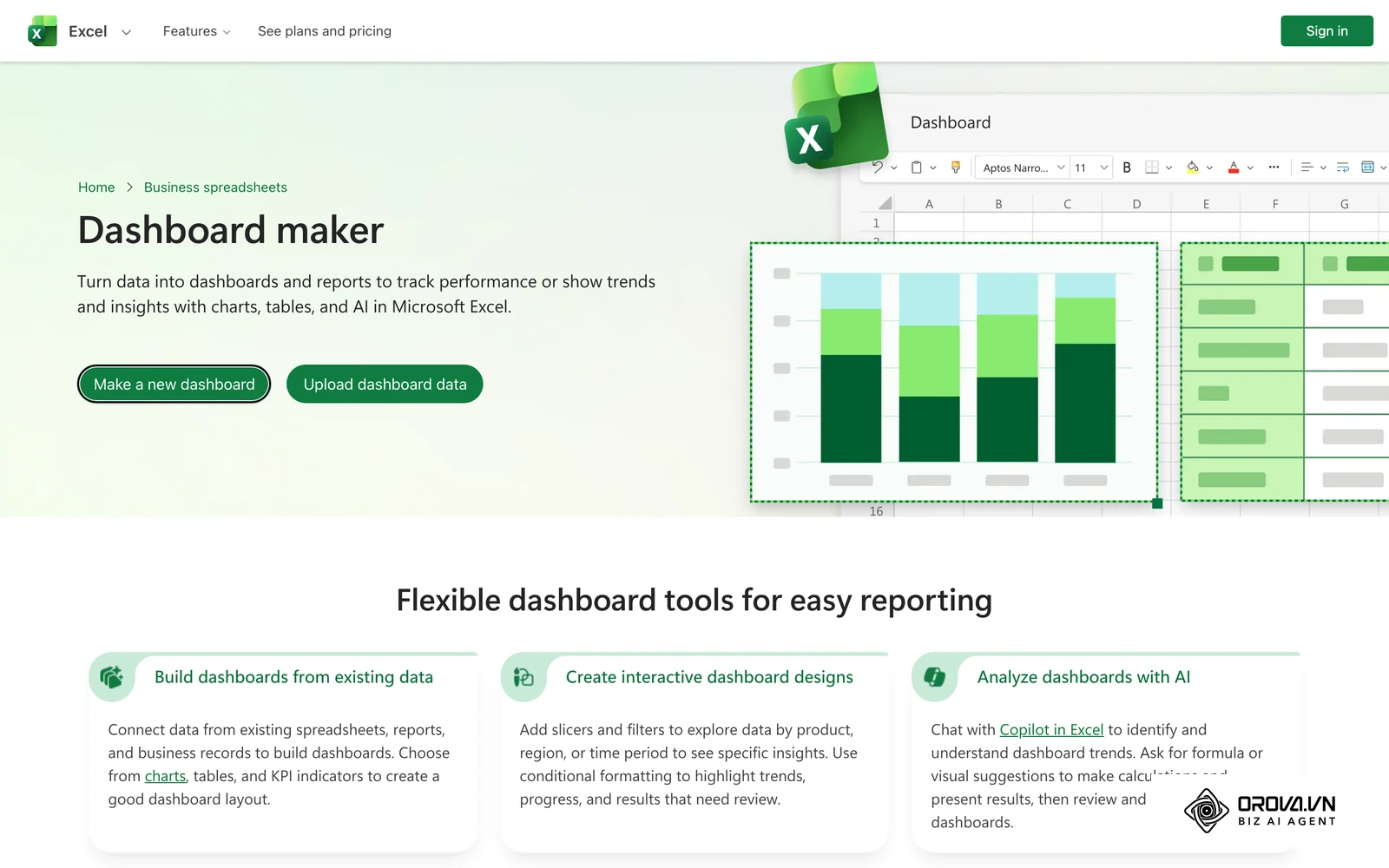This screenshot has width=1389, height=868.
Task: Expand the Excel product dropdown chevron
Action: 126,32
